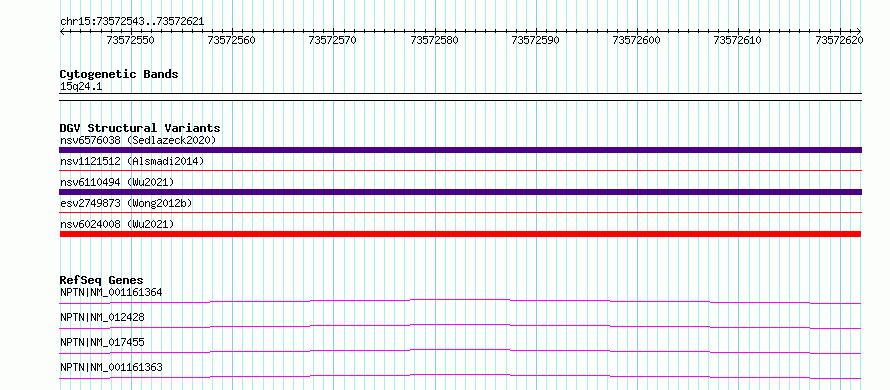Click the magenta line under NPTN|NM_017455

460,351
